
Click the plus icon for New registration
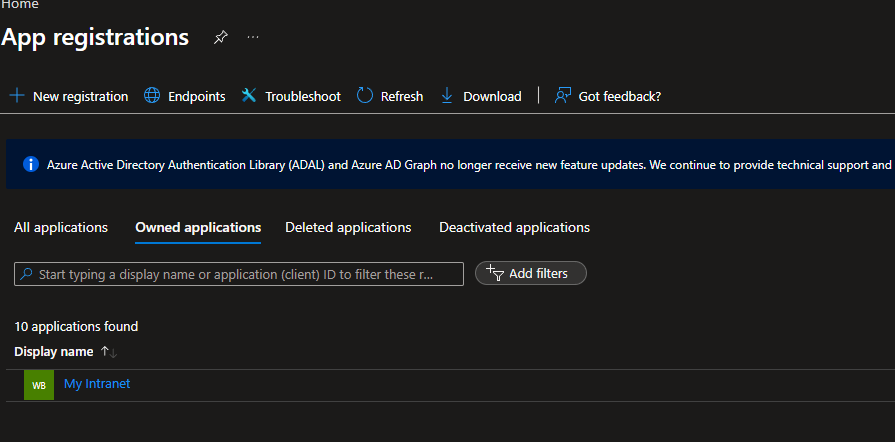[17, 95]
